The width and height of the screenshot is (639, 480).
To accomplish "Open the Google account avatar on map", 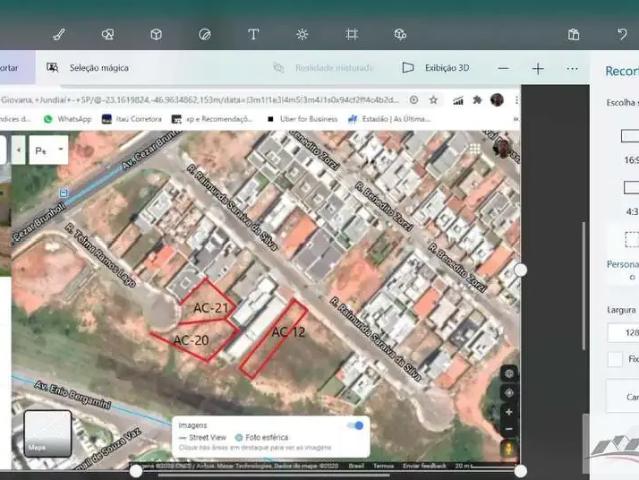I will (x=502, y=148).
